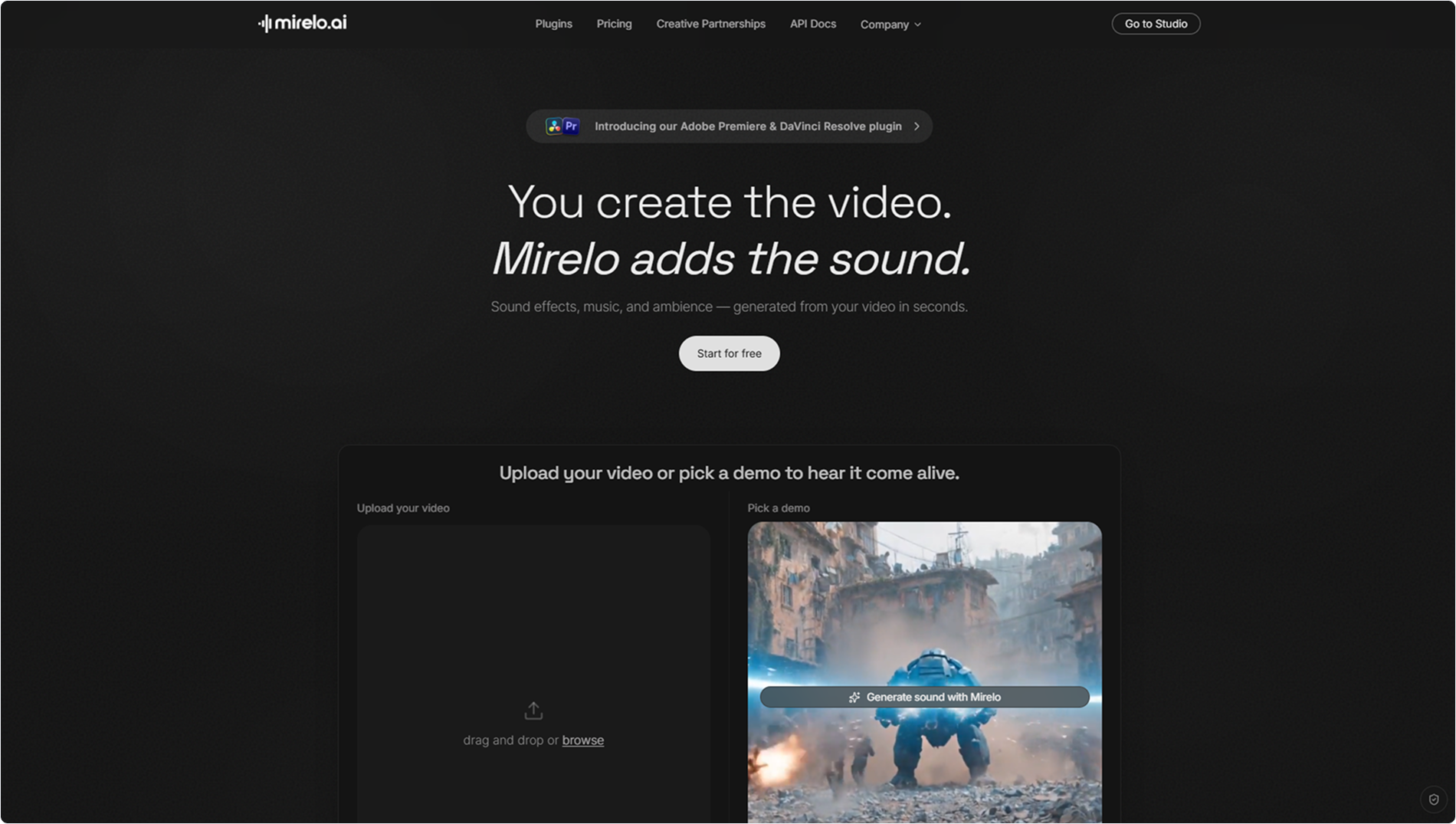Open the Plugins navigation menu item
The width and height of the screenshot is (1456, 824).
[553, 24]
